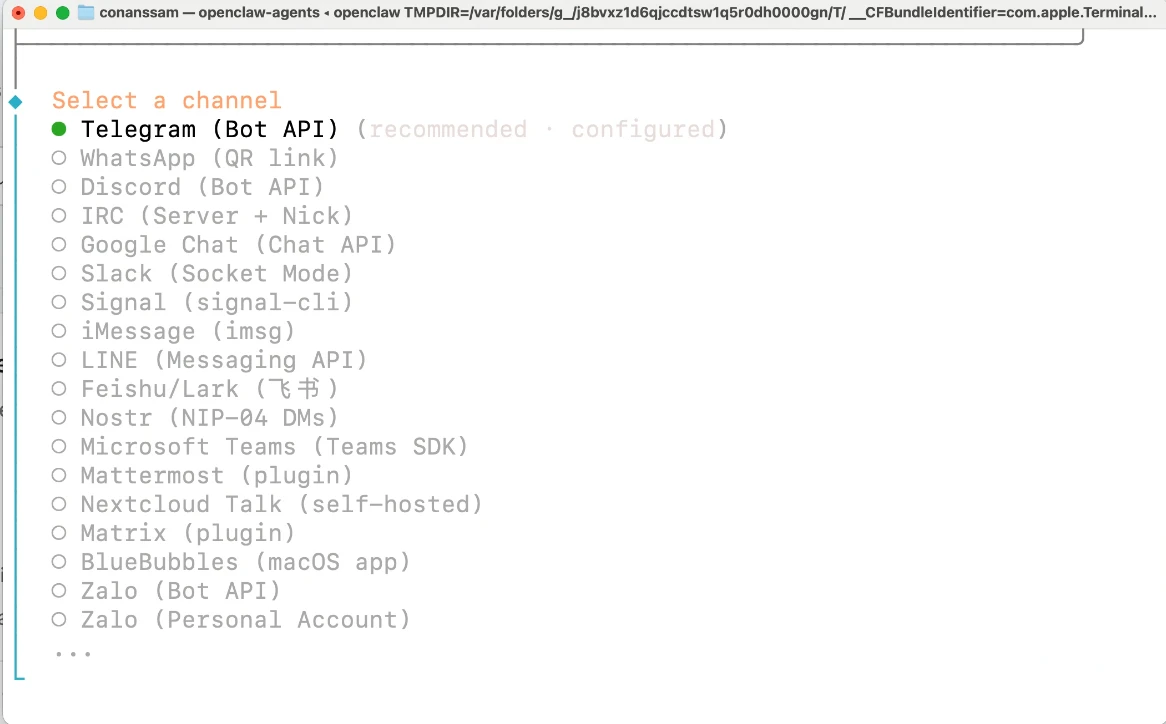Click the folder icon in title bar
This screenshot has width=1166, height=724.
(x=86, y=13)
